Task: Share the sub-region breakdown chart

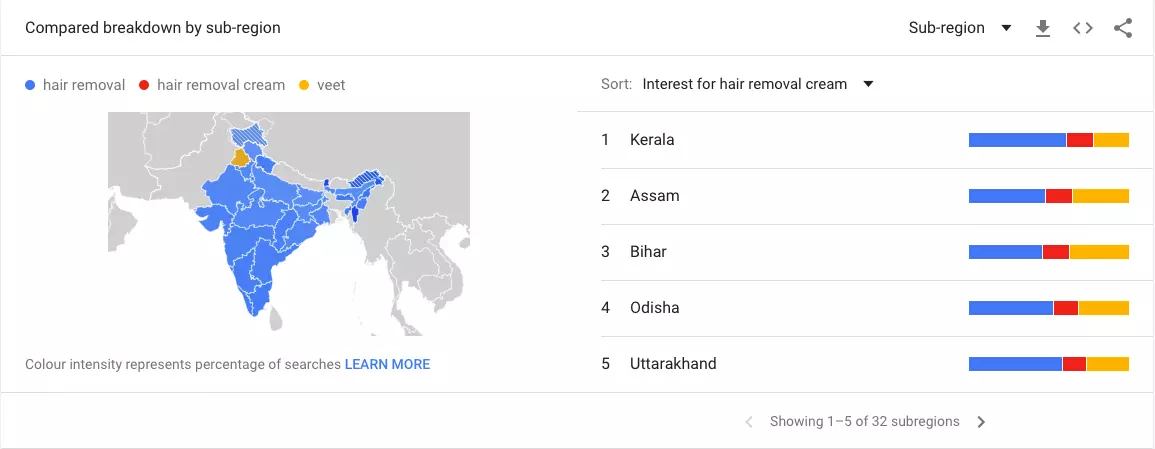Action: tap(1123, 28)
